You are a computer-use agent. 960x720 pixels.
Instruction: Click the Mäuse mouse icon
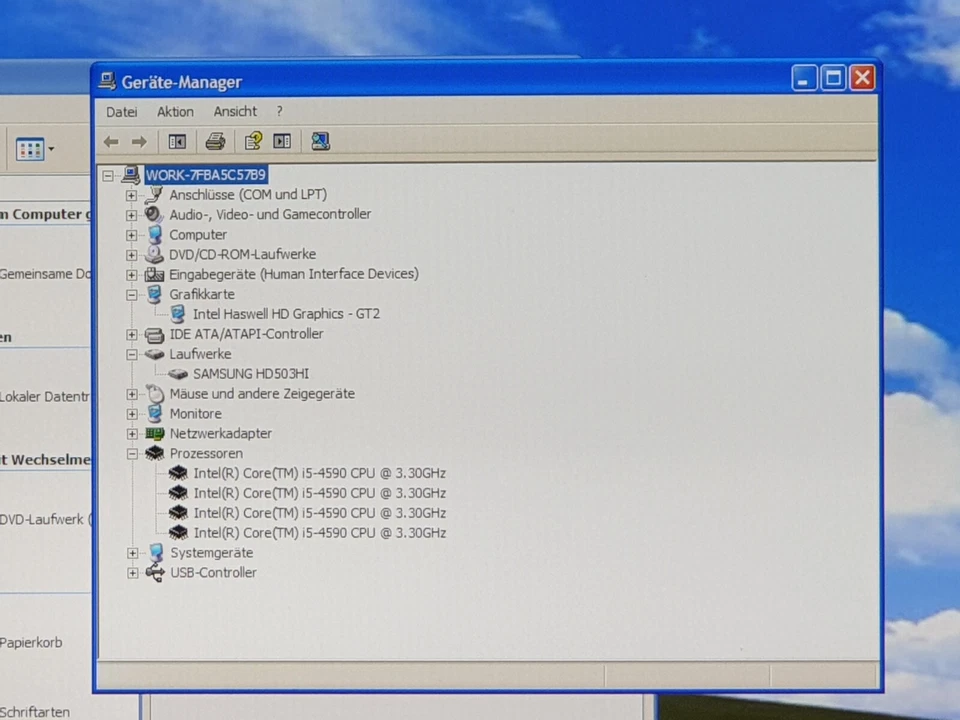coord(156,394)
